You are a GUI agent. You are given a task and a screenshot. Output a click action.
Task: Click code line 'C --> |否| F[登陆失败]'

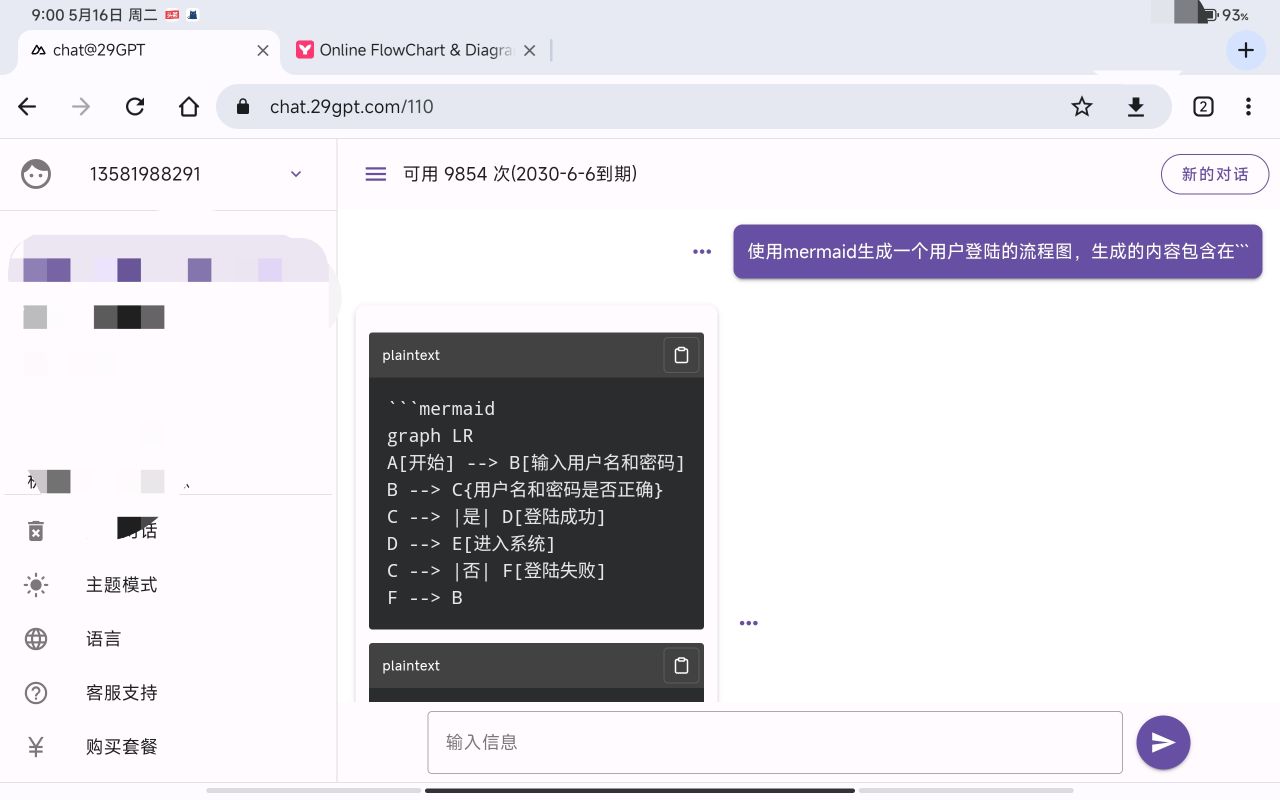point(497,571)
